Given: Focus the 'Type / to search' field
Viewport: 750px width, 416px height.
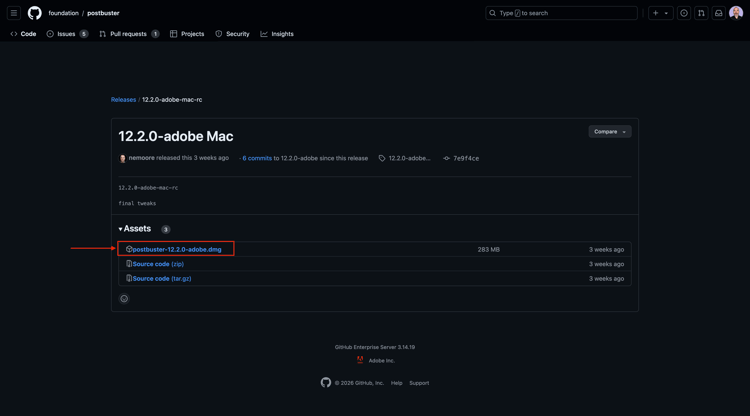Looking at the screenshot, I should (561, 13).
